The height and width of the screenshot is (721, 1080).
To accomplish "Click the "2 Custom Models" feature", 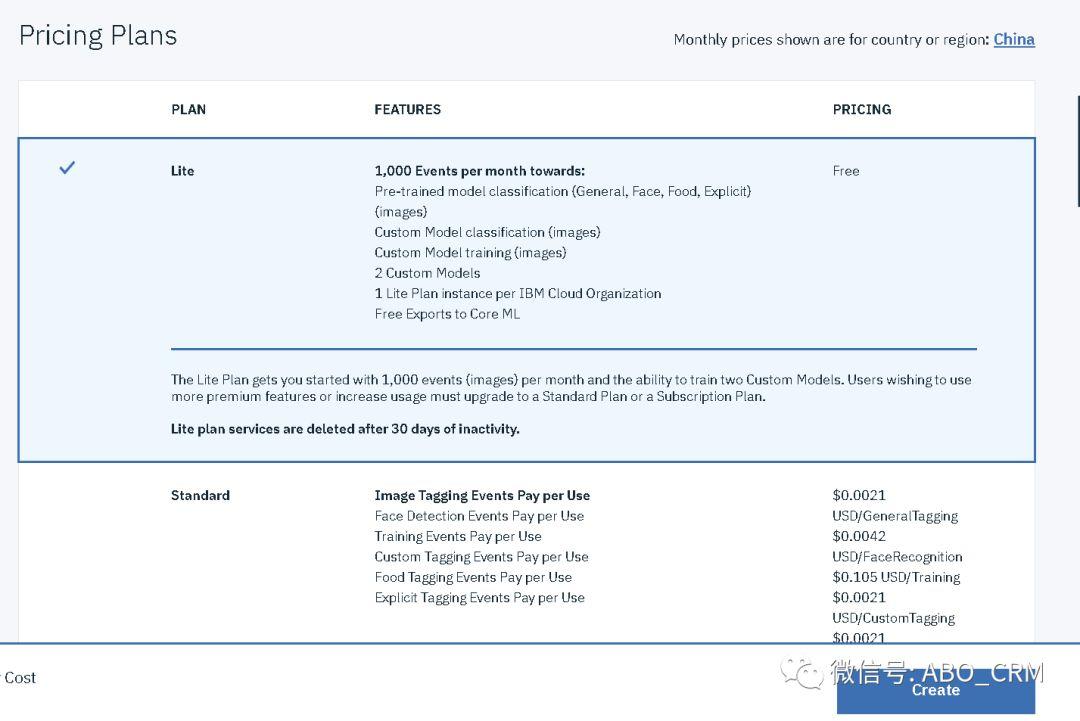I will pos(427,273).
